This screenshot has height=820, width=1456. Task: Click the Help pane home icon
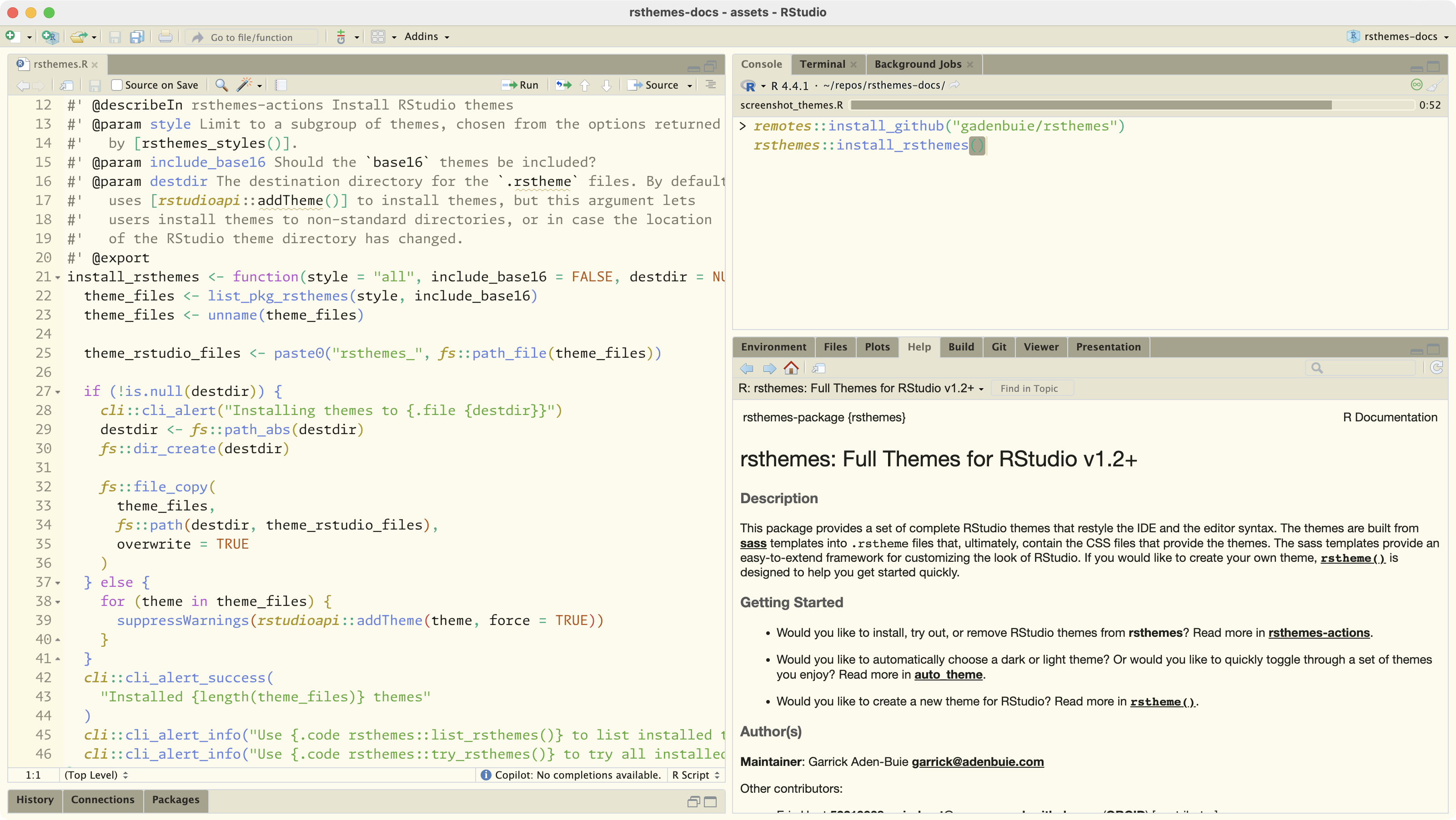tap(791, 369)
